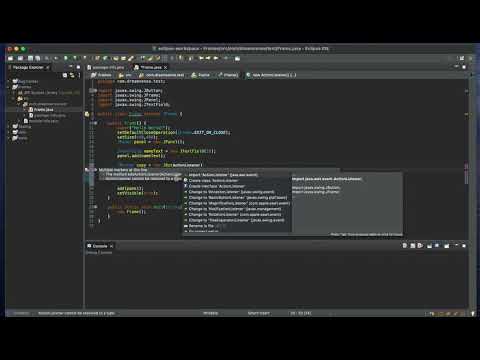The height and width of the screenshot is (360, 480).
Task: Click Collapse All in Package Explorer toolbar
Action: (65, 76)
